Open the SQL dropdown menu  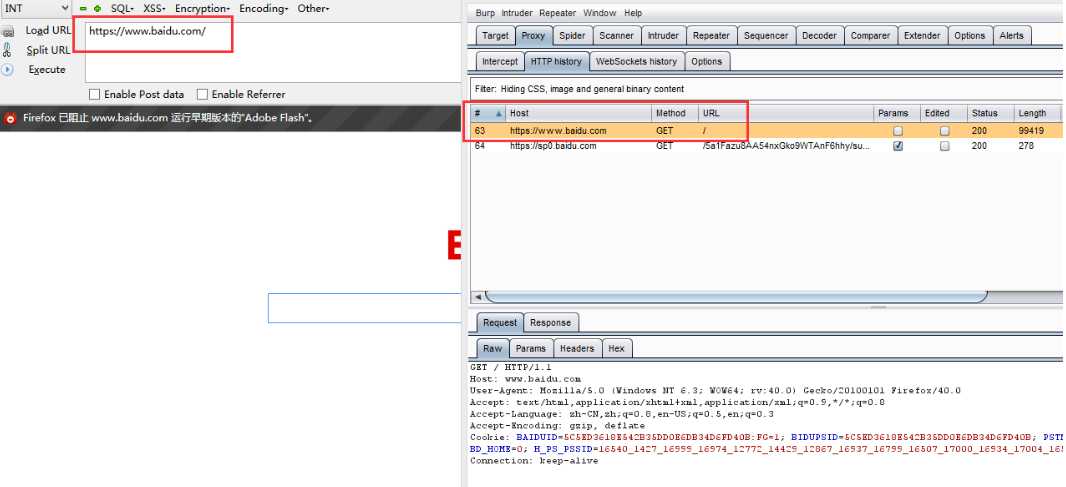coord(122,9)
